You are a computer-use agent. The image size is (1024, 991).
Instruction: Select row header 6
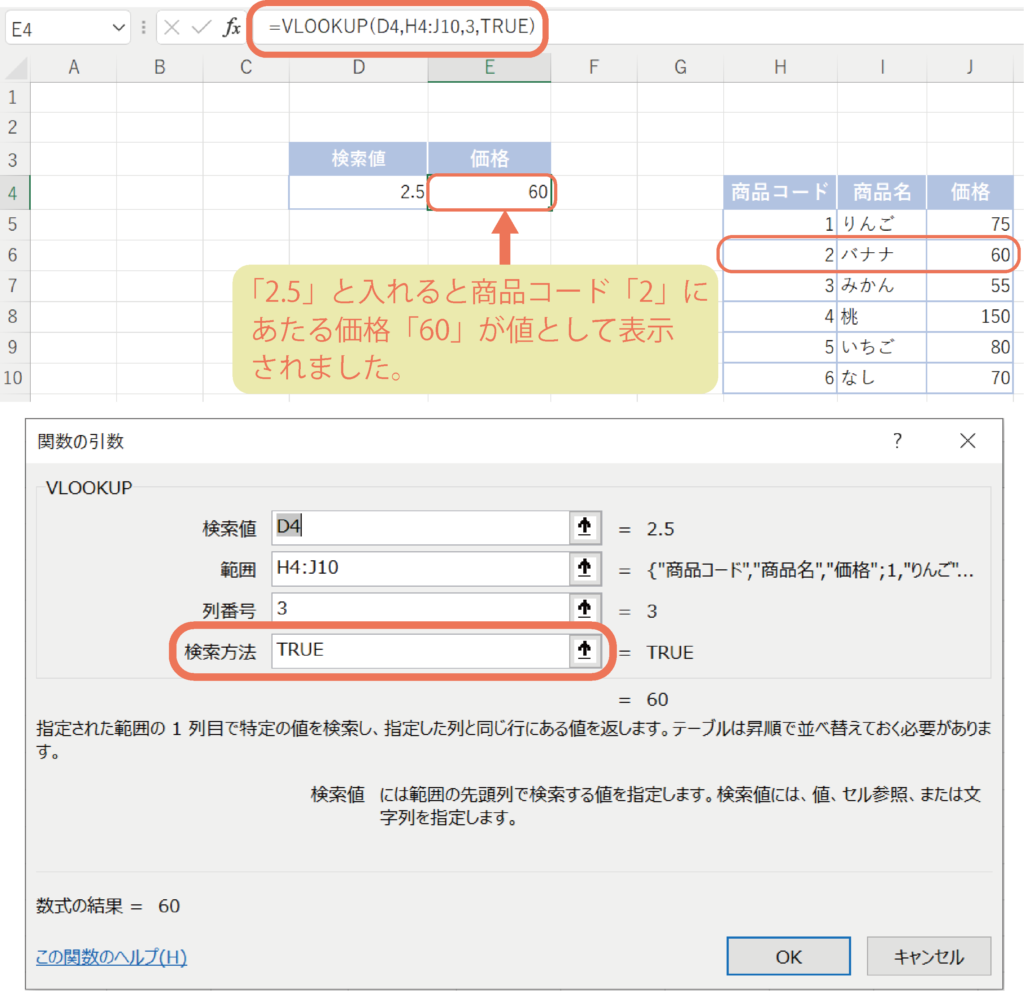tap(14, 255)
